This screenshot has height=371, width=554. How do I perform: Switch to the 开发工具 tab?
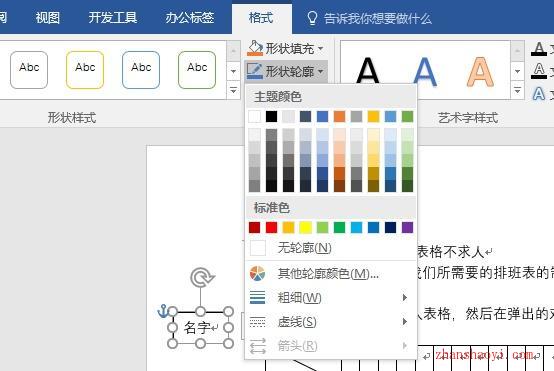click(x=113, y=17)
